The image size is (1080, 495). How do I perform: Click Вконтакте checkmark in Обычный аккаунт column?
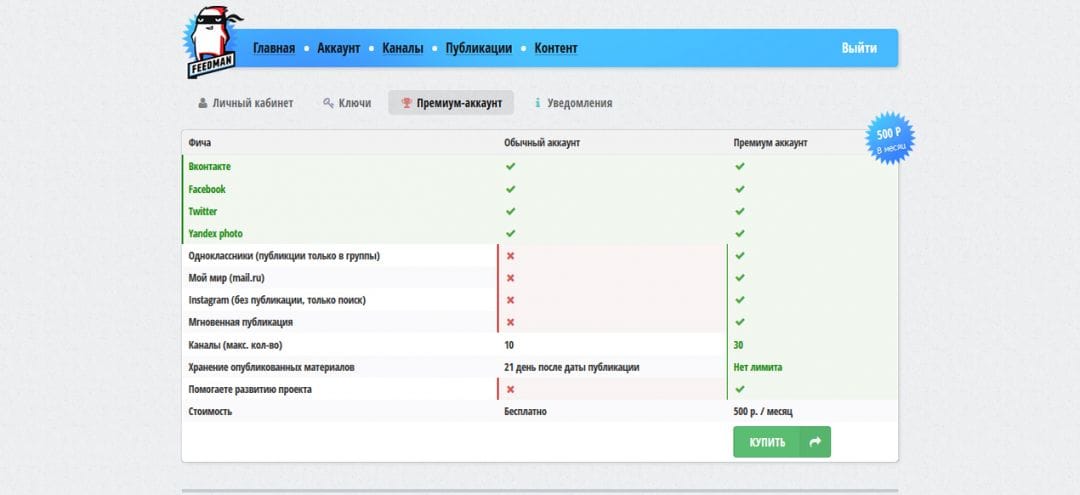click(x=510, y=167)
